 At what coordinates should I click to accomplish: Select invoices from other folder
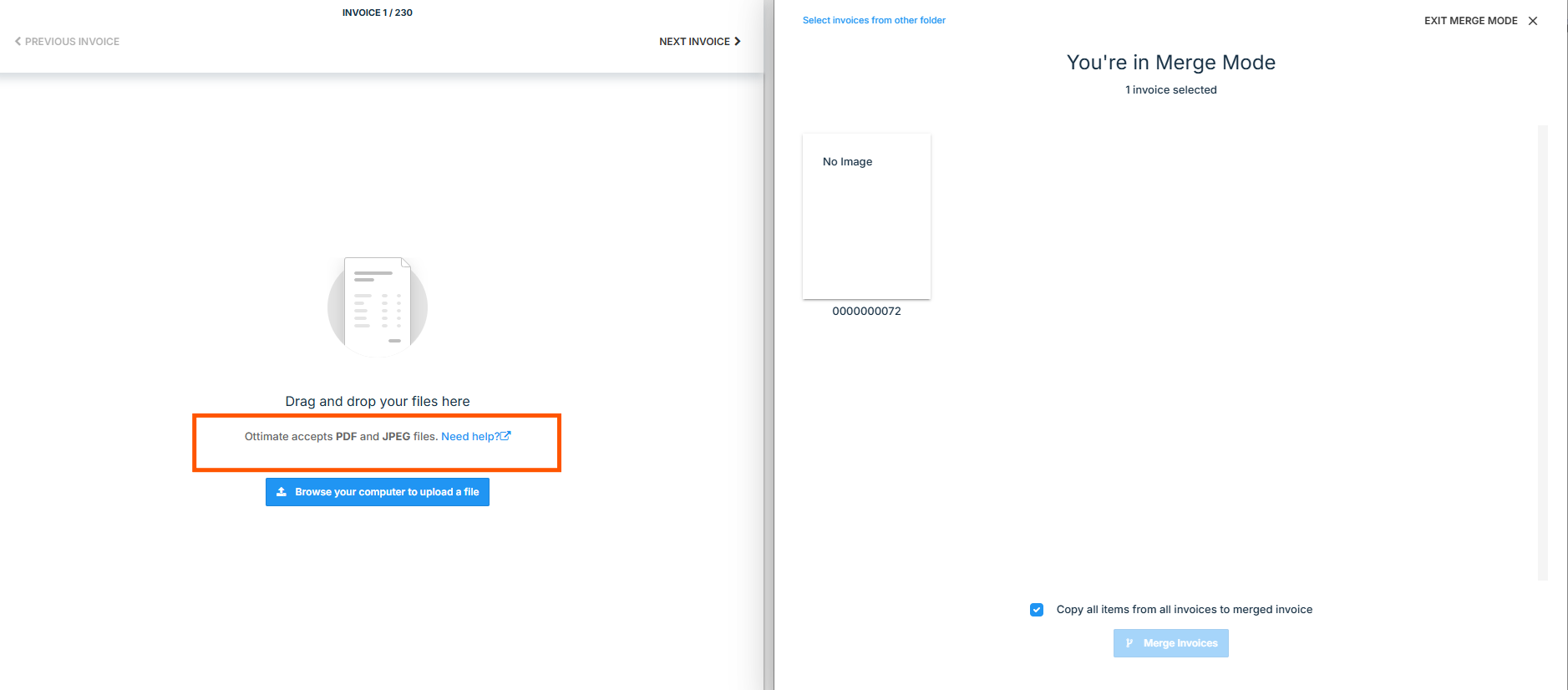tap(874, 20)
